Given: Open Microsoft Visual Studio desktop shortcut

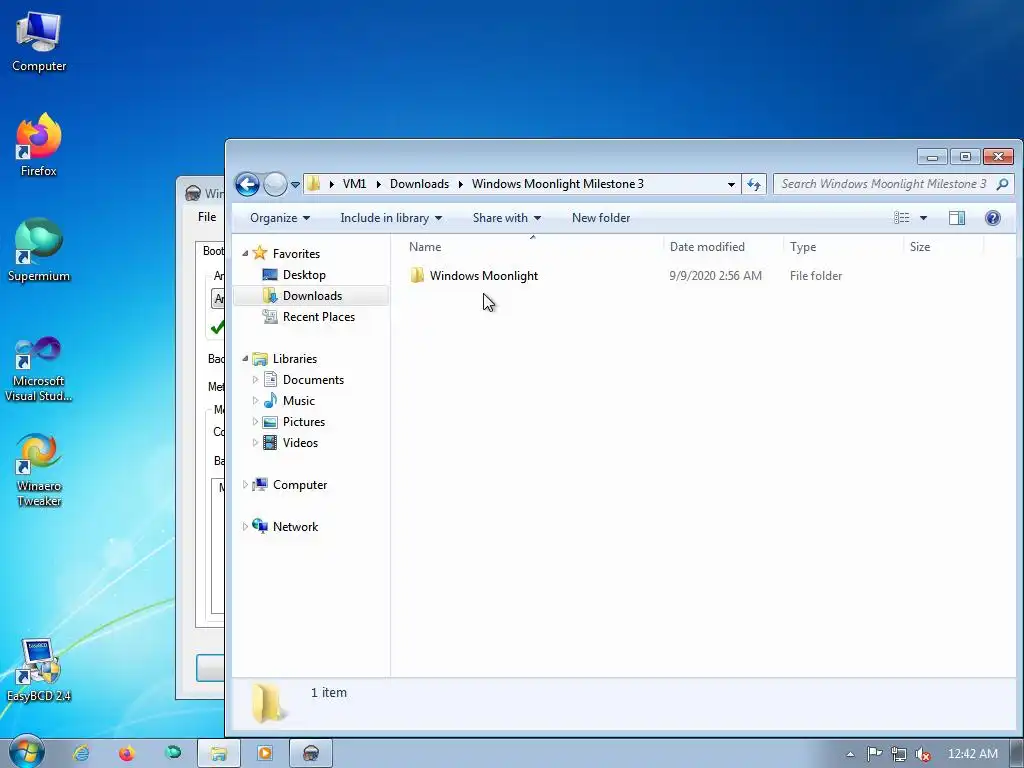Looking at the screenshot, I should pyautogui.click(x=39, y=369).
